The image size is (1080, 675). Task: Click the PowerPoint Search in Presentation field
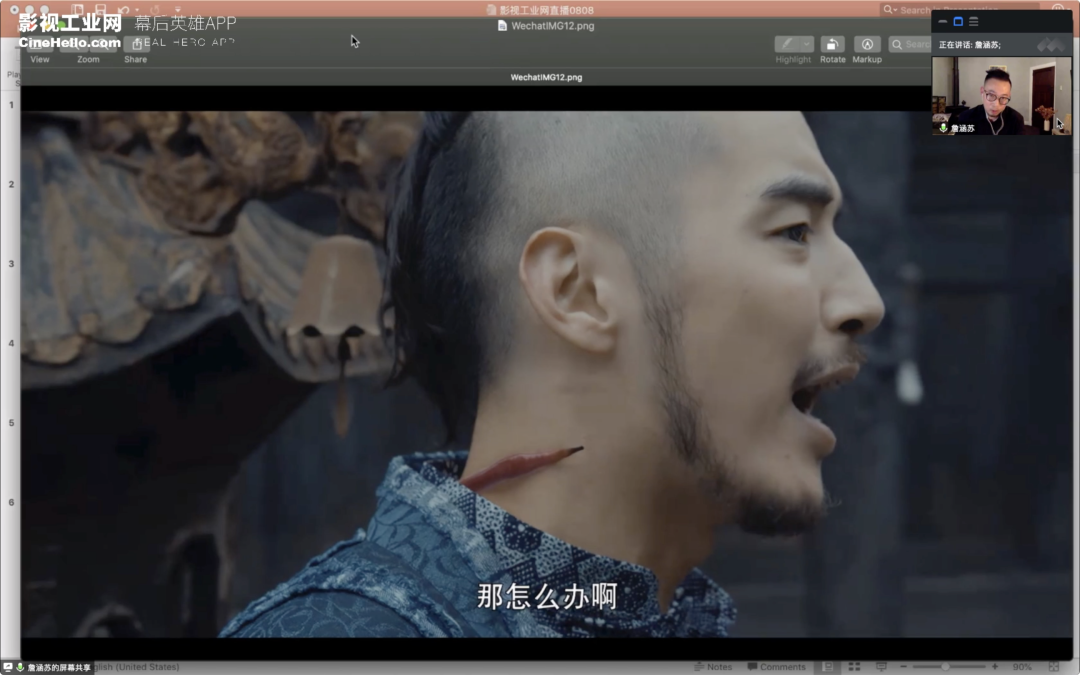coord(959,10)
